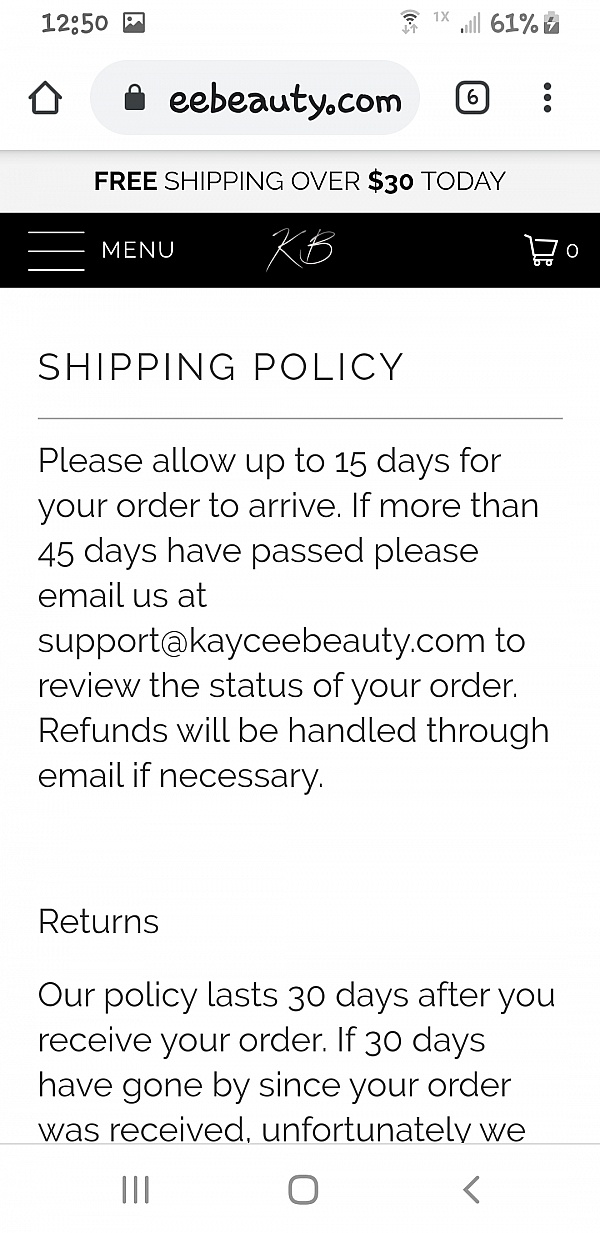Tap the battery indicator in status bar
This screenshot has width=600, height=1233.
click(550, 23)
